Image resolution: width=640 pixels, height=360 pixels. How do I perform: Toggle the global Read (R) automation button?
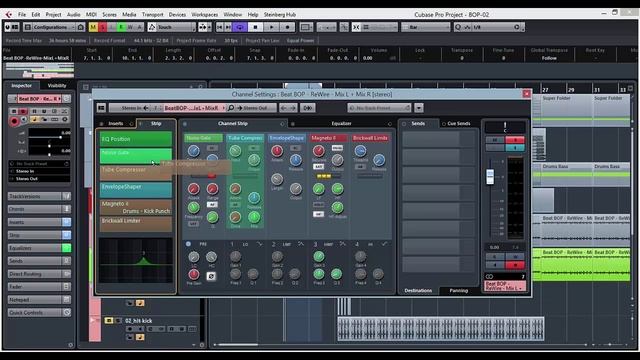click(x=121, y=27)
